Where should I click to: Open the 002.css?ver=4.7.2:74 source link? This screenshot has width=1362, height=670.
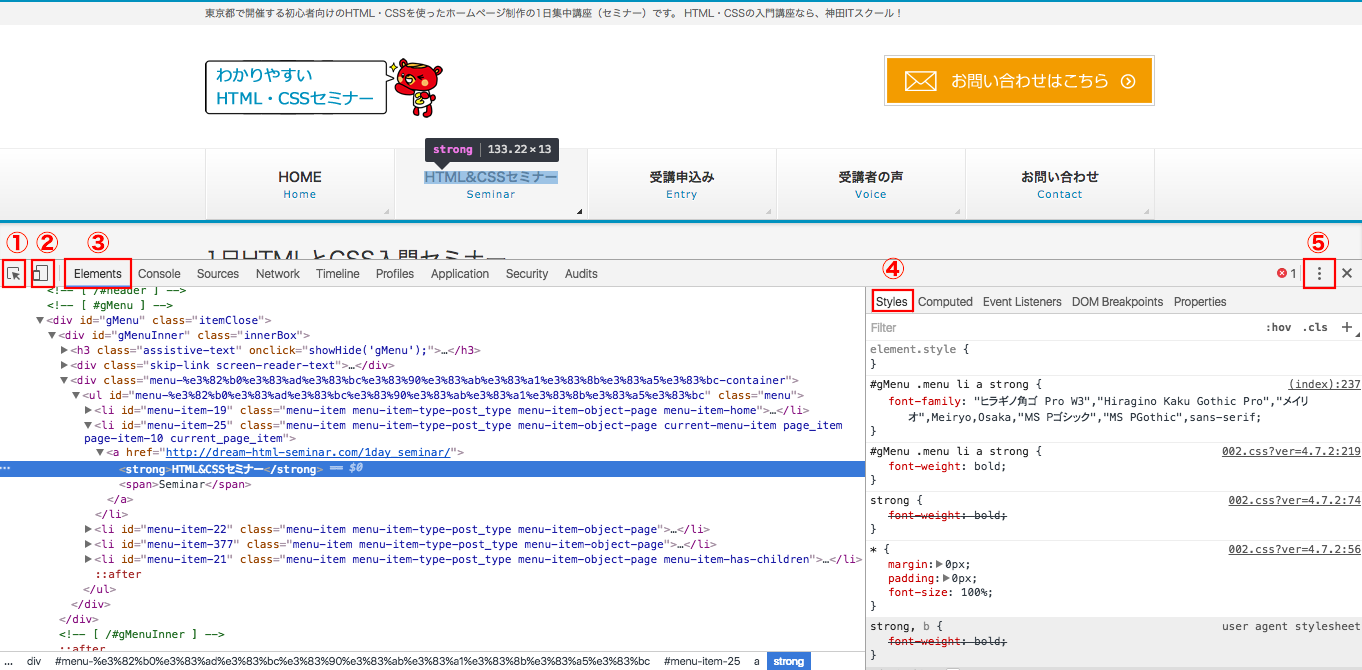point(1294,500)
